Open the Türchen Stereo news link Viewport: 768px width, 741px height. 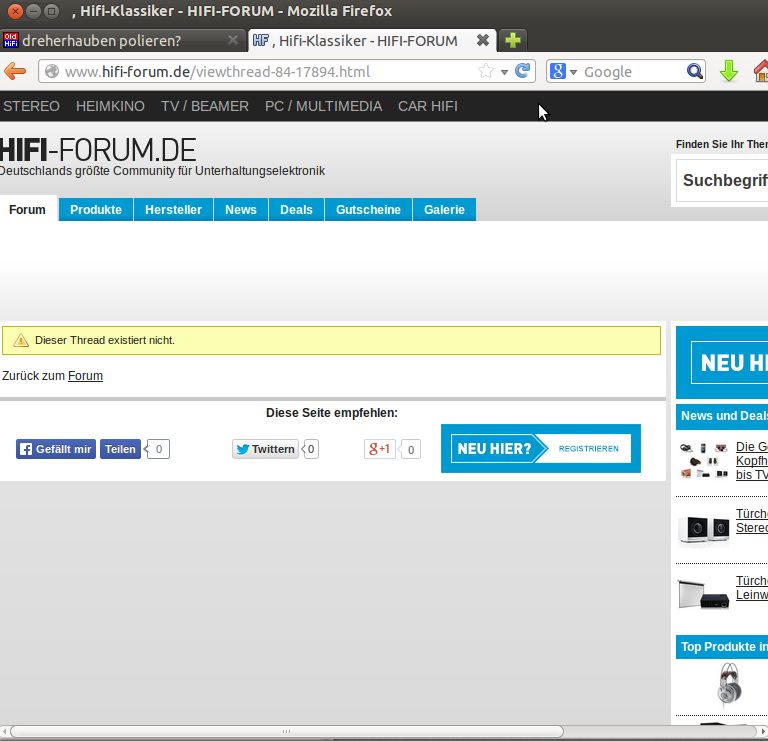pyautogui.click(x=752, y=521)
